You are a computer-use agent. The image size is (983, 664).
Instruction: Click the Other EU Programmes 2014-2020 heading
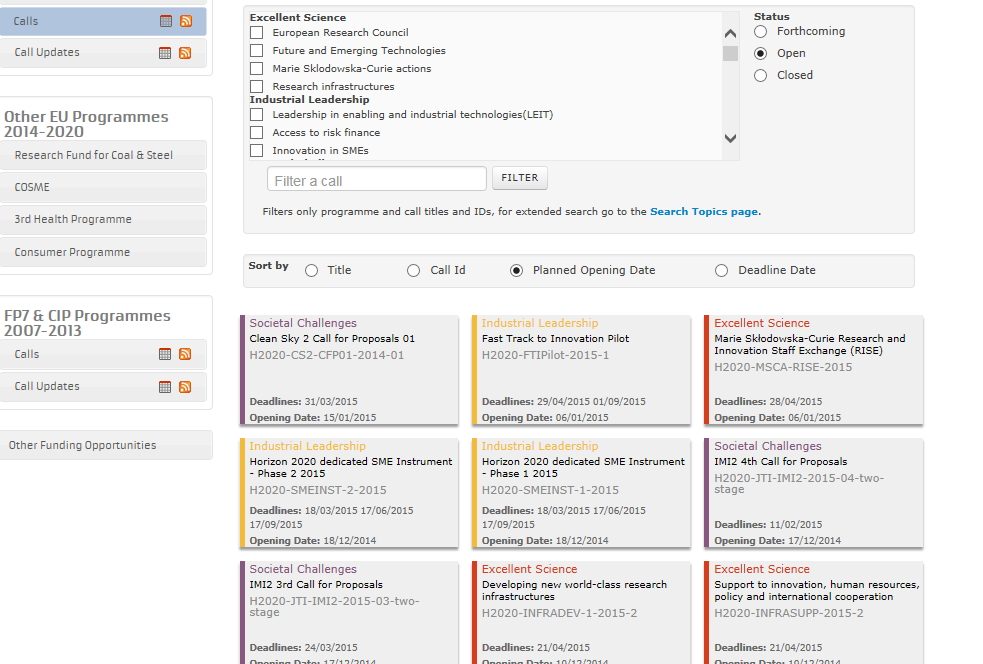[87, 124]
